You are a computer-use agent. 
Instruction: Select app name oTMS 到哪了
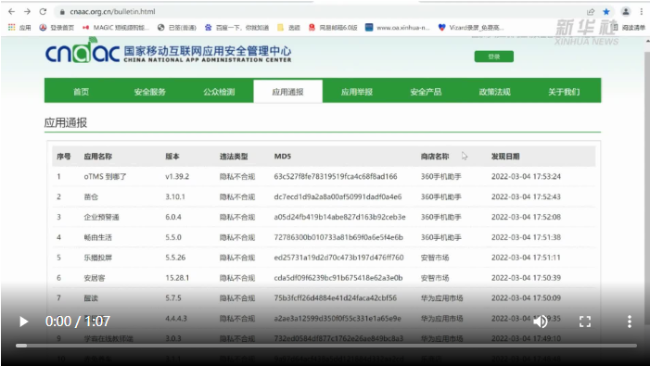click(x=105, y=177)
